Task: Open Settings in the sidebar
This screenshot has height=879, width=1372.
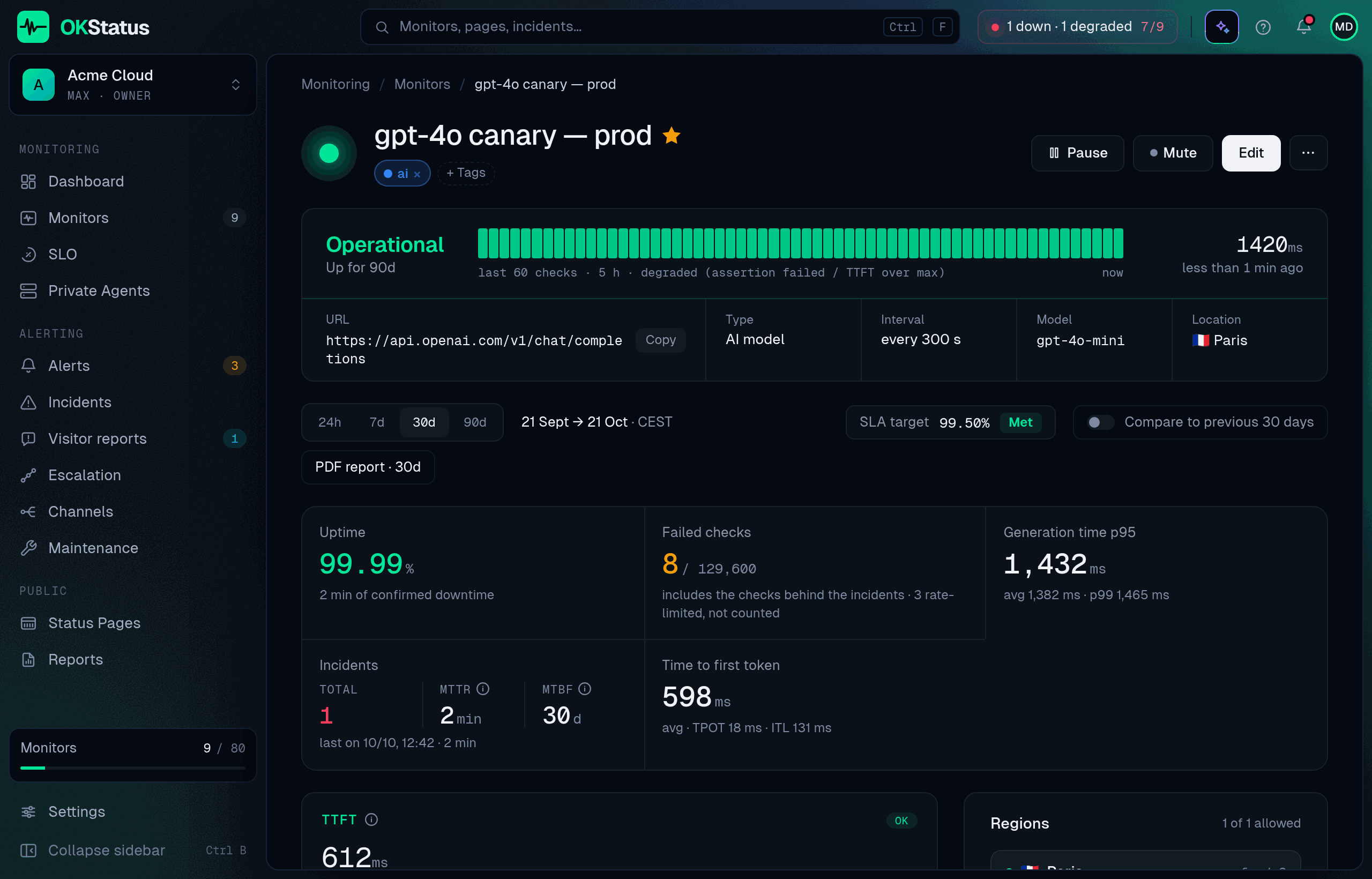Action: point(132,812)
